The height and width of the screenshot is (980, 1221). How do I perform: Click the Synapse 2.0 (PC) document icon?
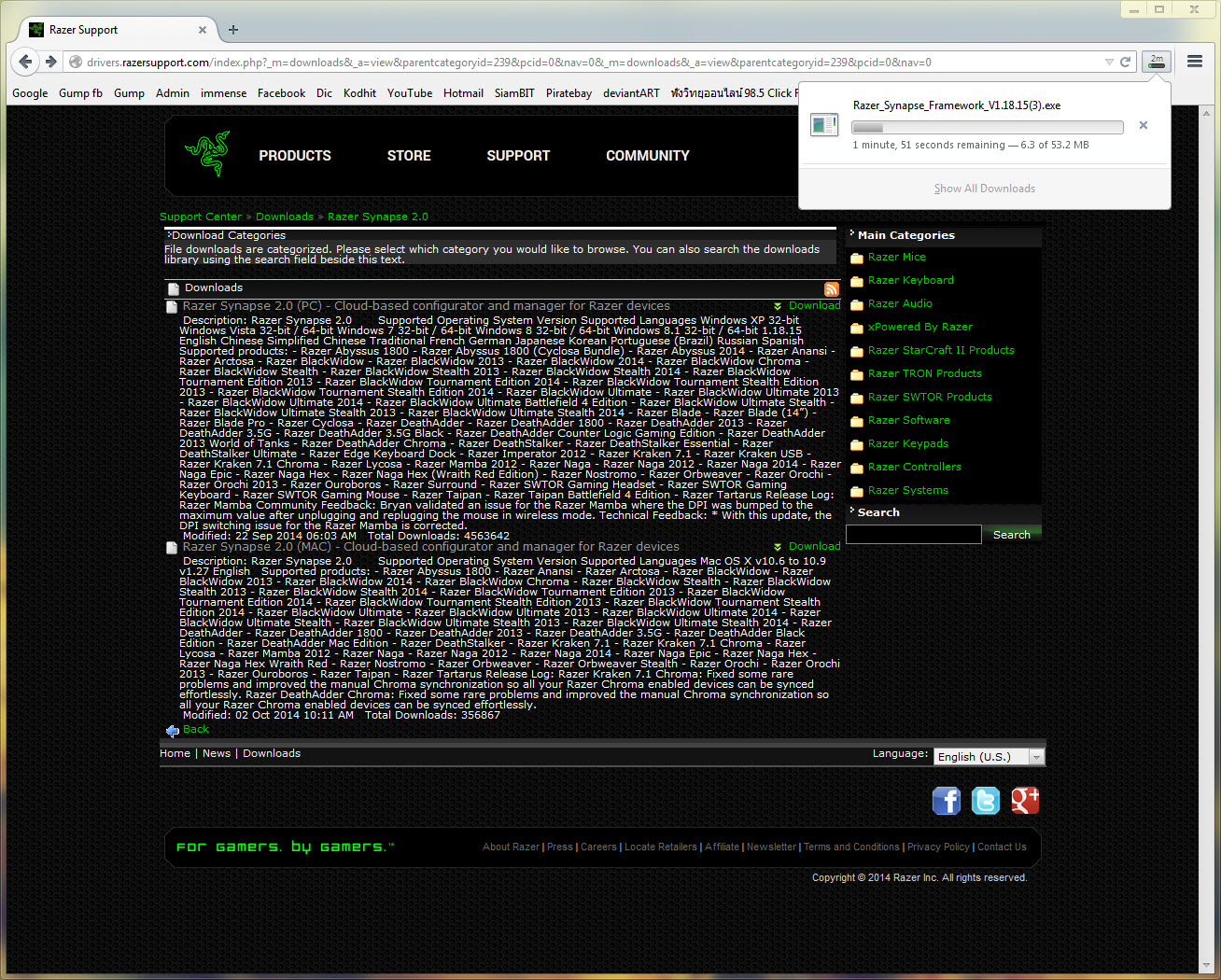[172, 307]
